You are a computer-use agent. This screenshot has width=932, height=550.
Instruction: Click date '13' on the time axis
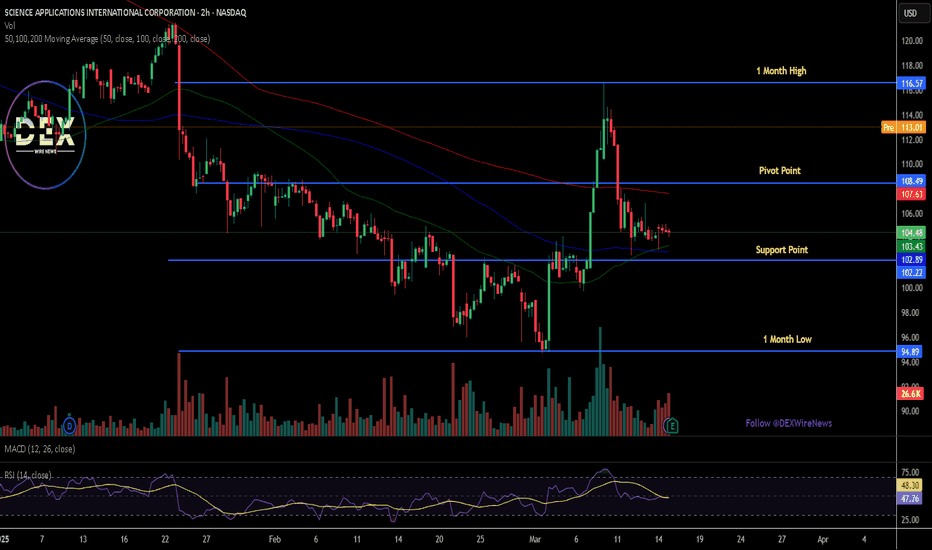click(x=83, y=539)
